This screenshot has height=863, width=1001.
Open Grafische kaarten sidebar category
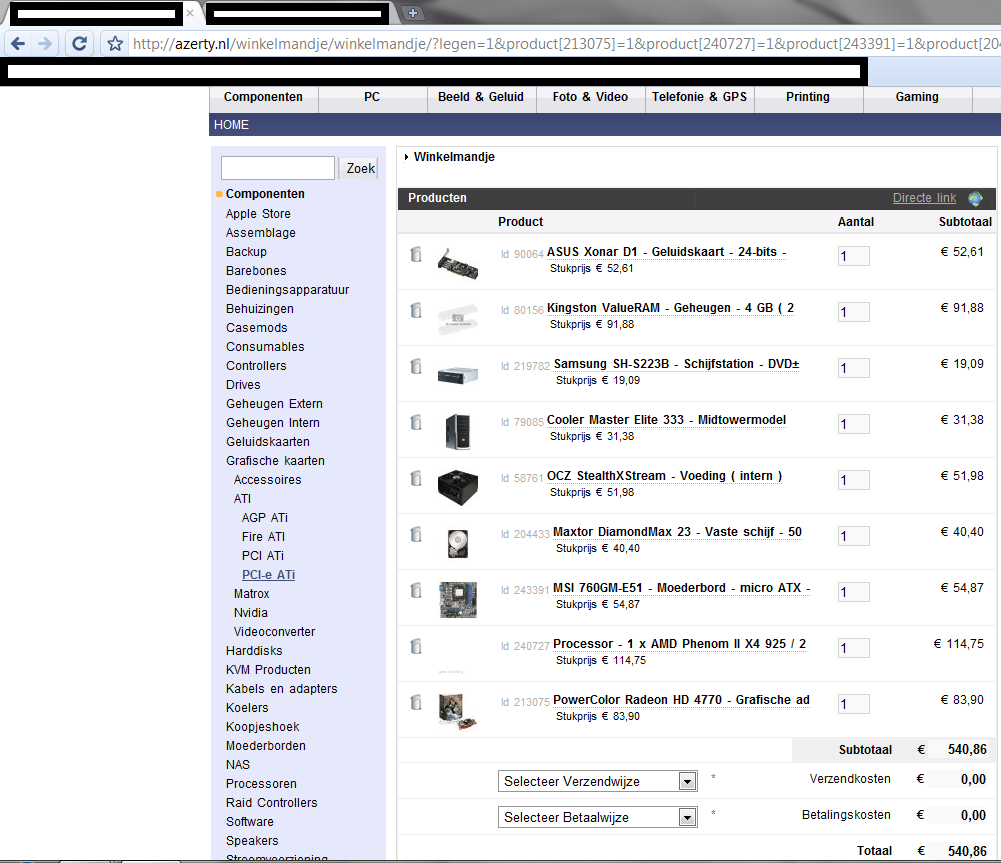tap(275, 461)
